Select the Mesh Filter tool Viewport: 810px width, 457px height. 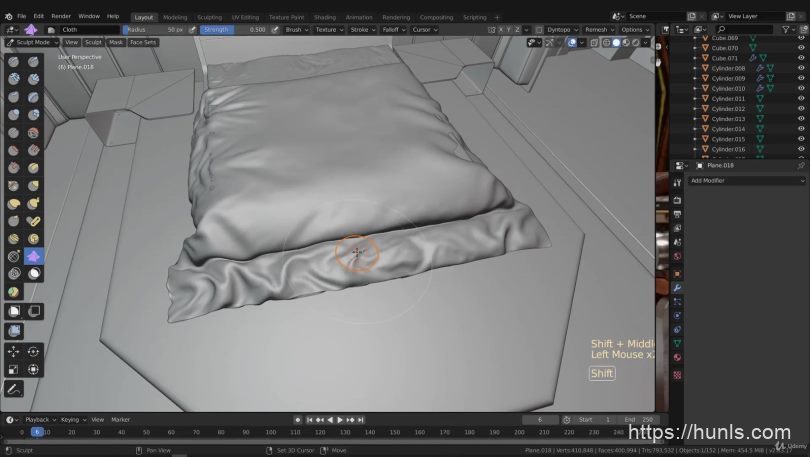[13, 331]
